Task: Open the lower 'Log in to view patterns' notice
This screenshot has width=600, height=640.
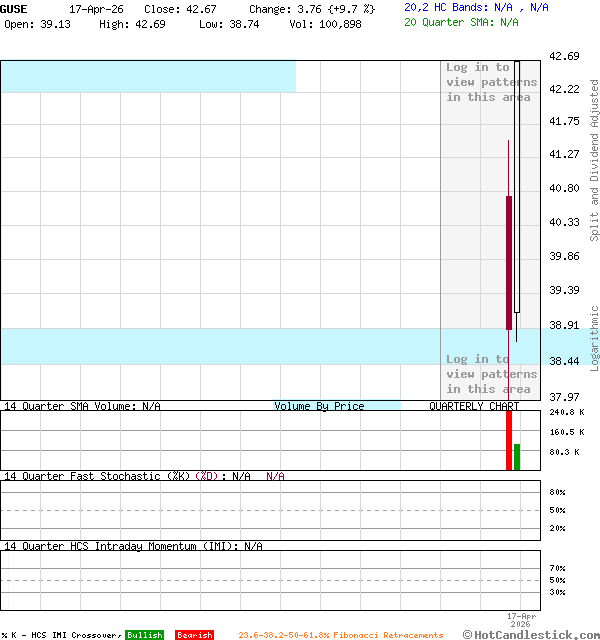Action: (491, 374)
